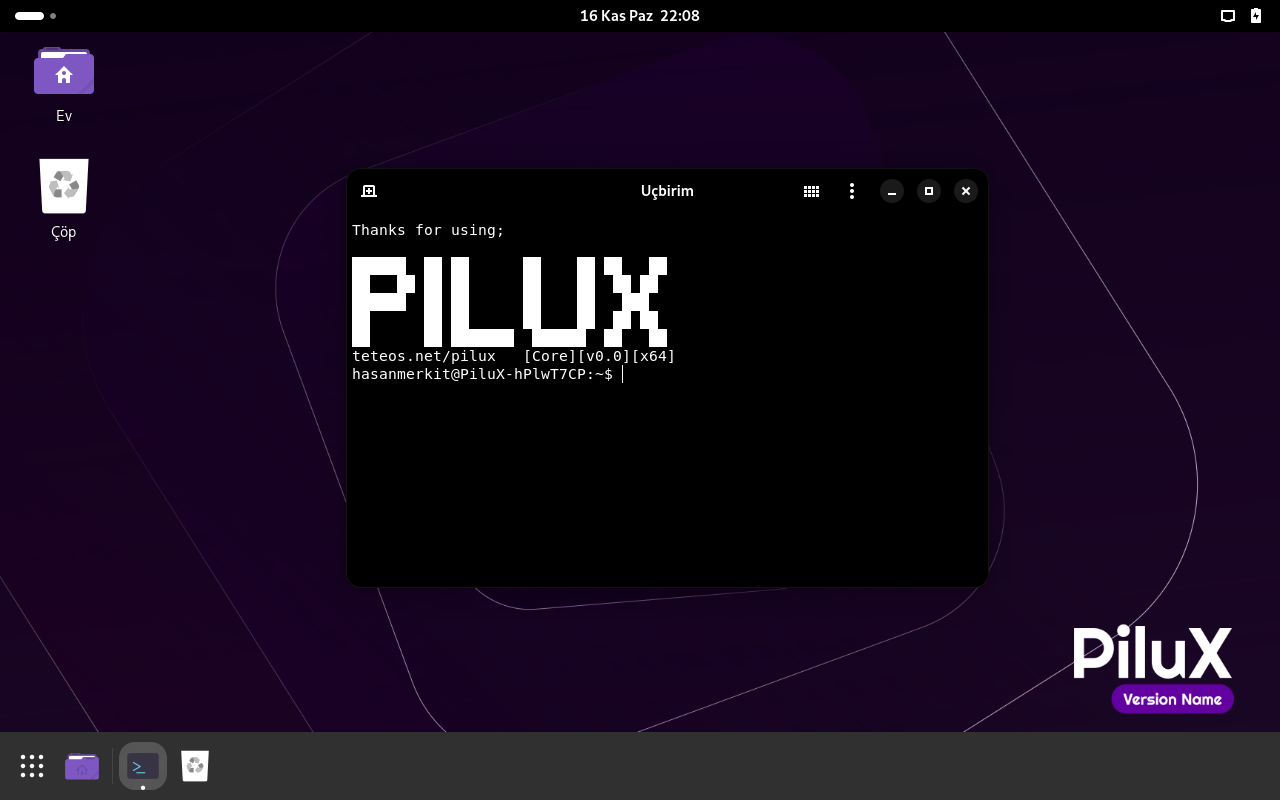
Task: Launch the file manager from the dock
Action: (x=82, y=766)
